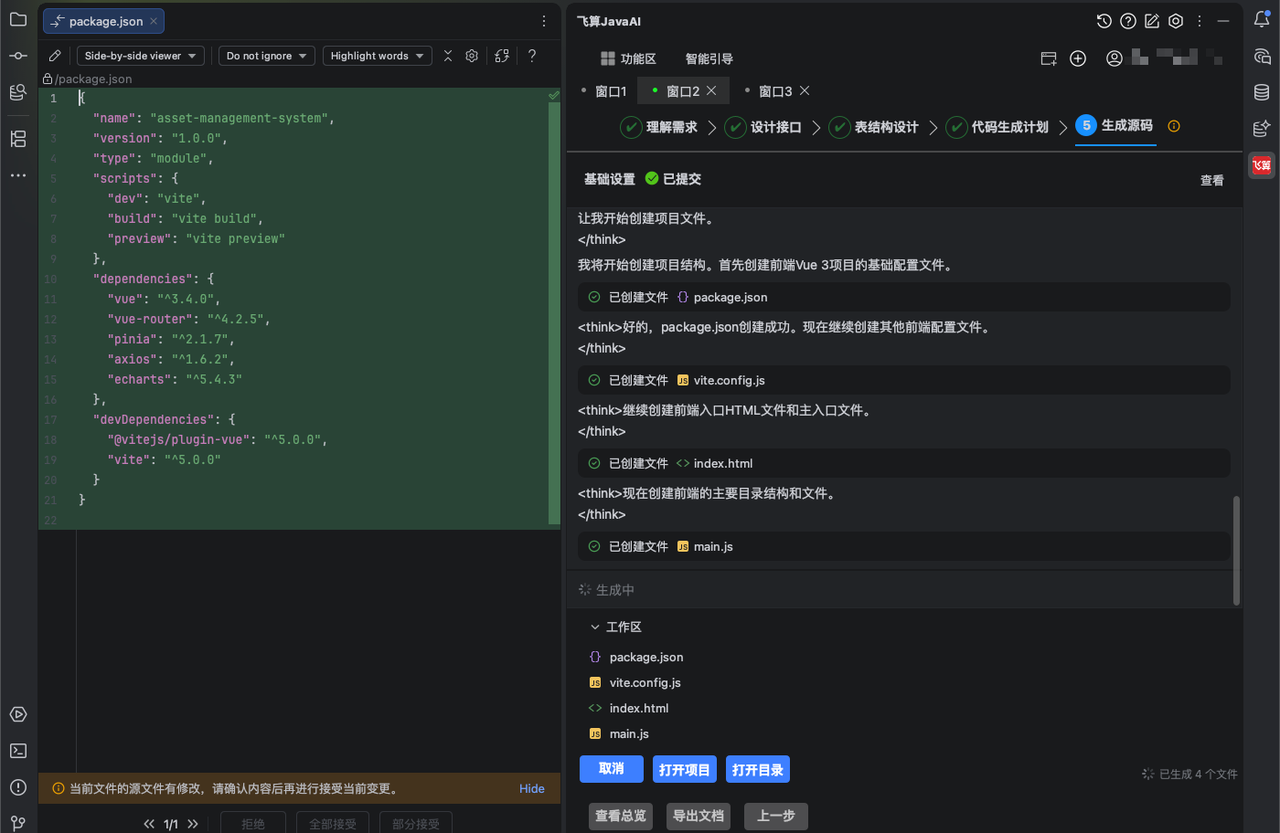
Task: Show more tool windows ellipsis
Action: tap(18, 175)
